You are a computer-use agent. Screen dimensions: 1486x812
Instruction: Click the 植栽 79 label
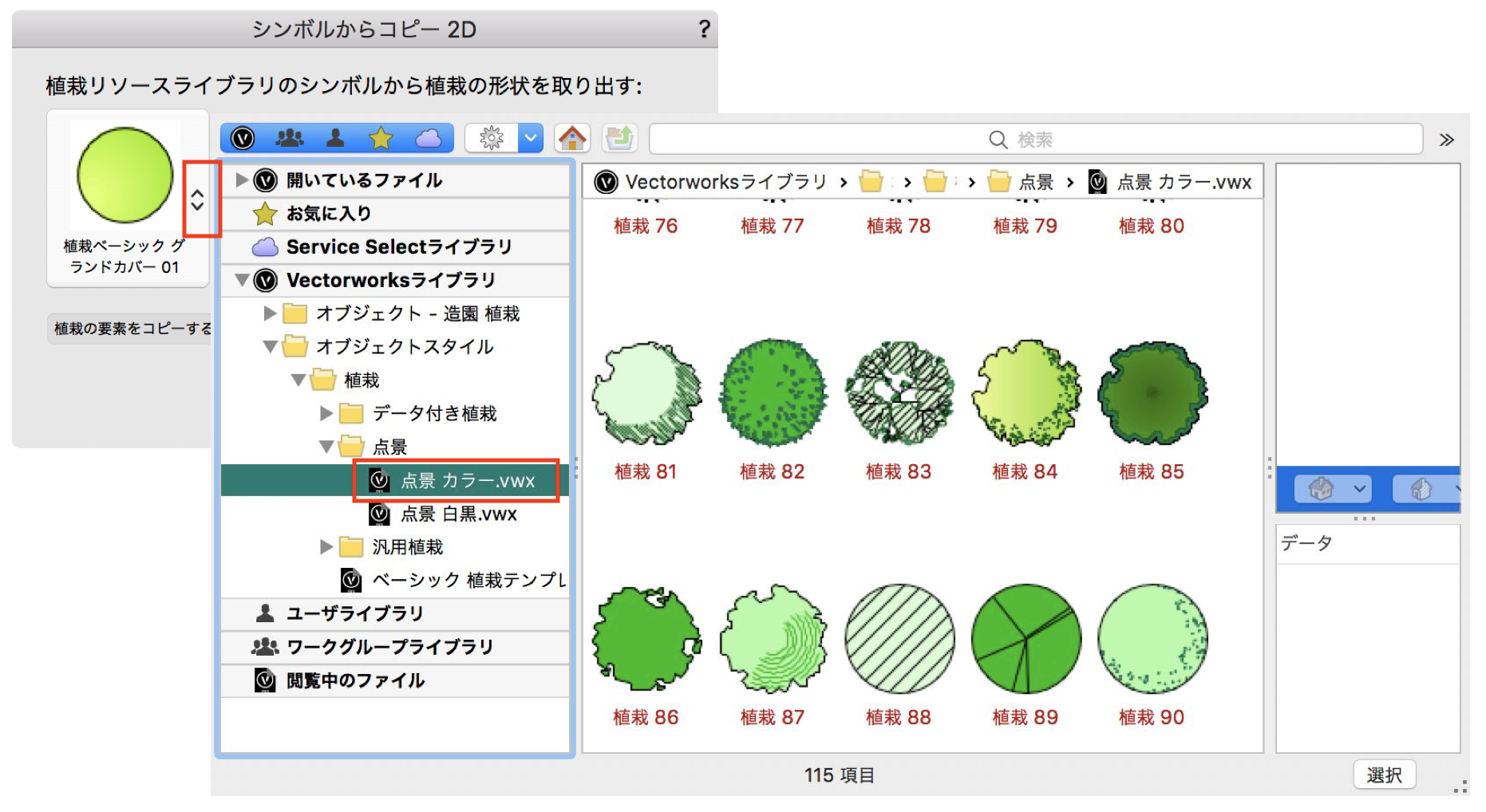point(1025,227)
